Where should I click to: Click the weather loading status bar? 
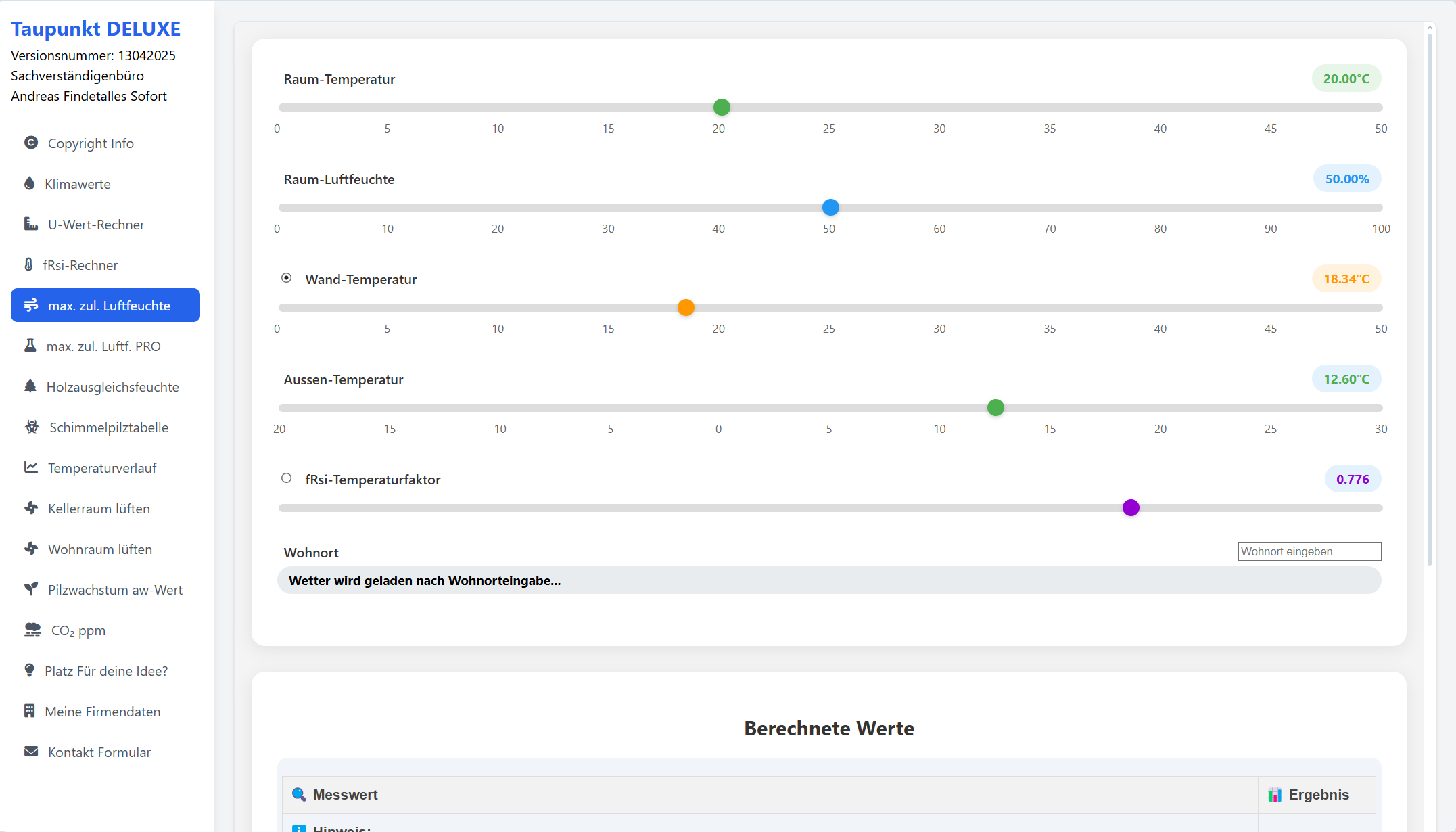click(829, 580)
